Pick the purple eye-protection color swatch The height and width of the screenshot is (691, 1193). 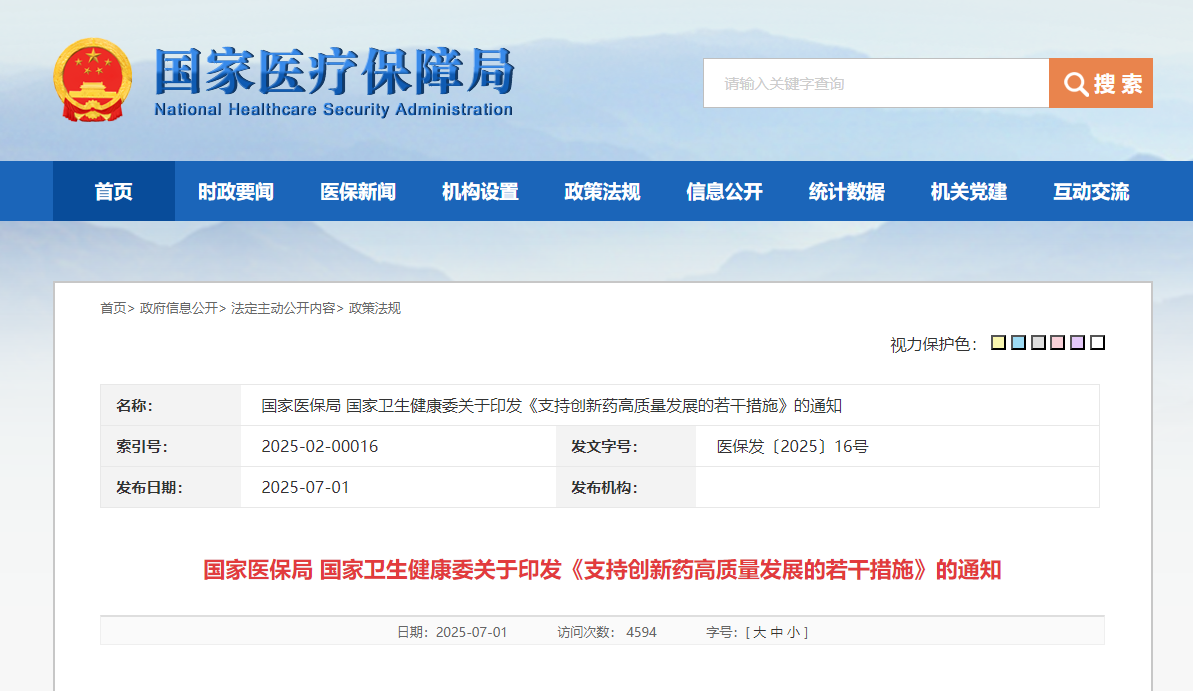[x=1077, y=343]
